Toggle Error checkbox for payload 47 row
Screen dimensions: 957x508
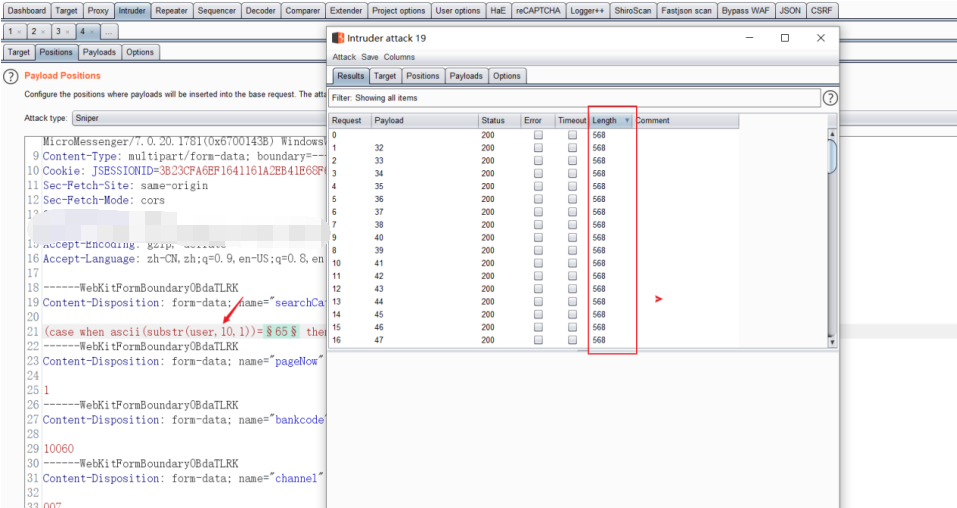(538, 340)
